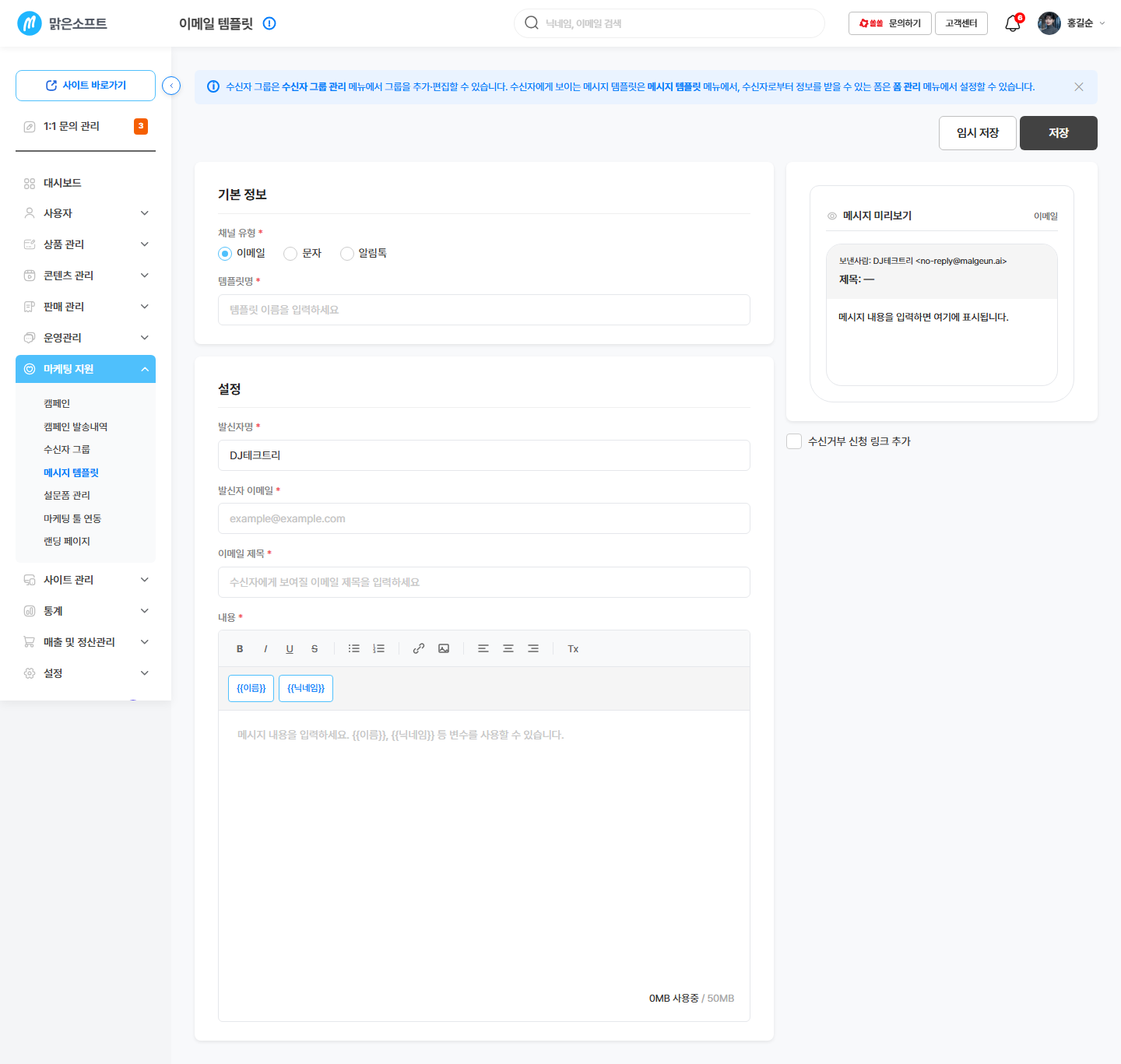Click the eye icon in 메시지 미리보기
Viewport: 1121px width, 1064px height.
pos(832,216)
